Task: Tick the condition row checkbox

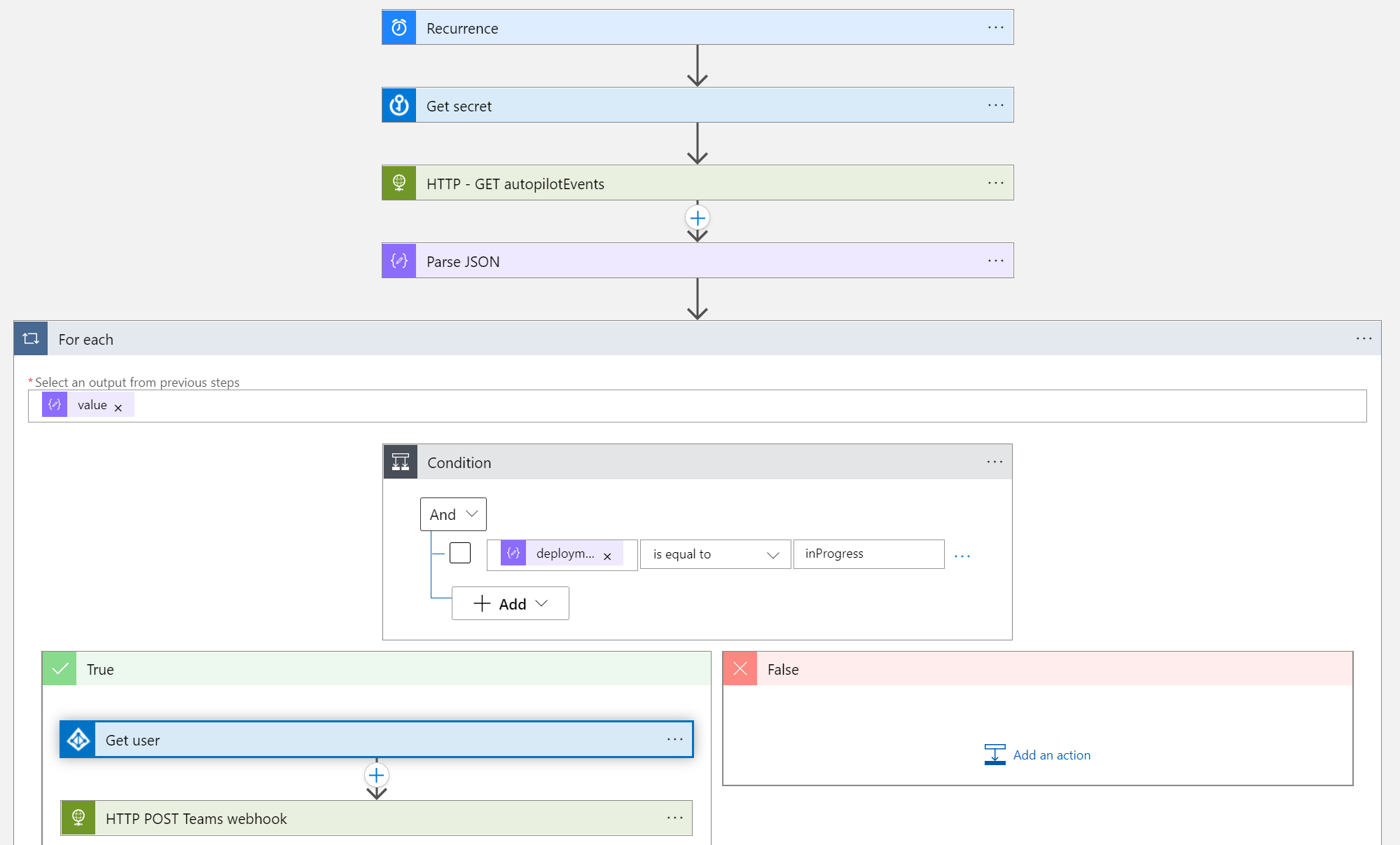Action: tap(460, 554)
